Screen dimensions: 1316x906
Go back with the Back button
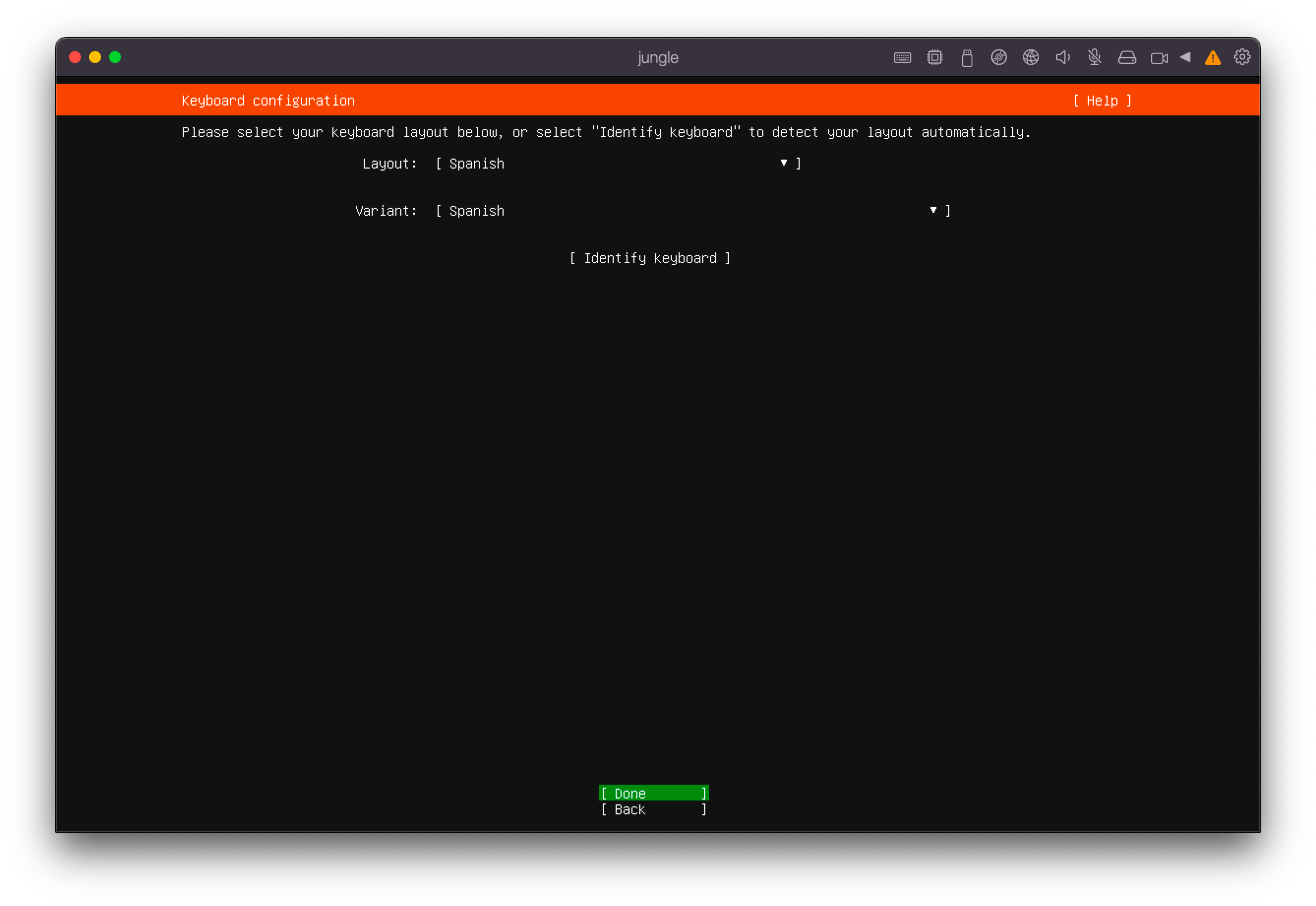(x=653, y=810)
